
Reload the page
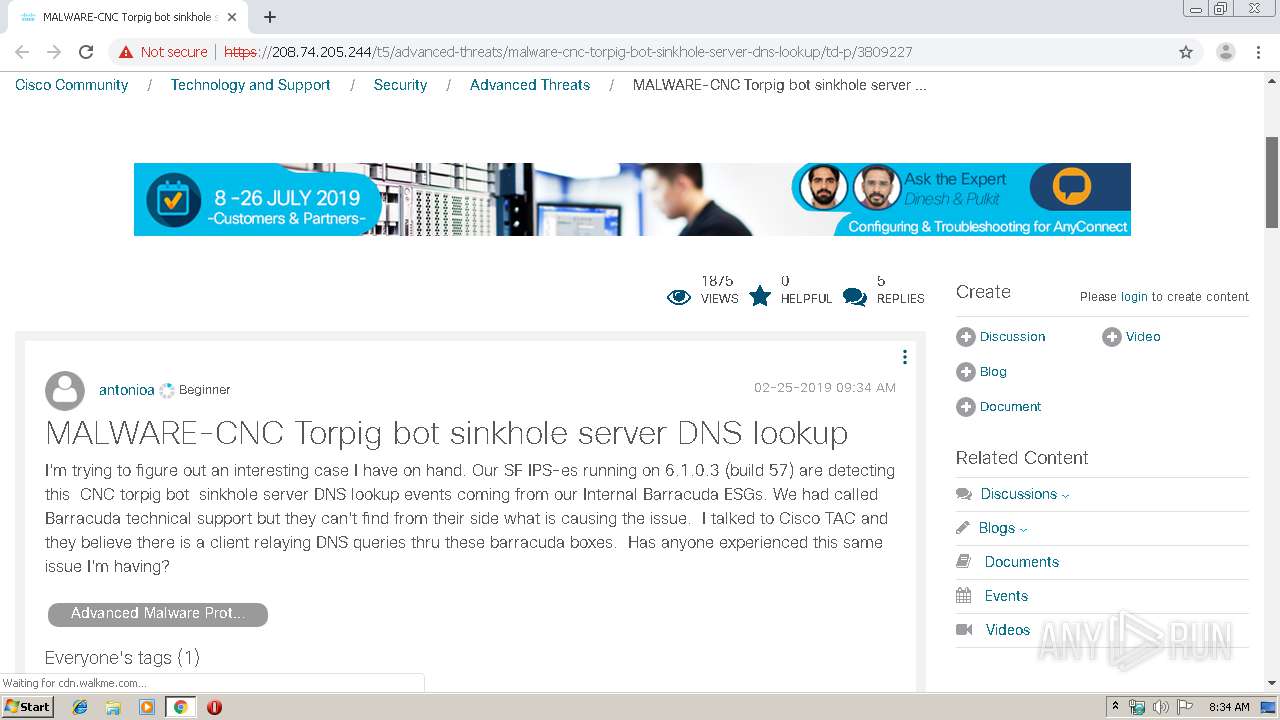click(86, 52)
